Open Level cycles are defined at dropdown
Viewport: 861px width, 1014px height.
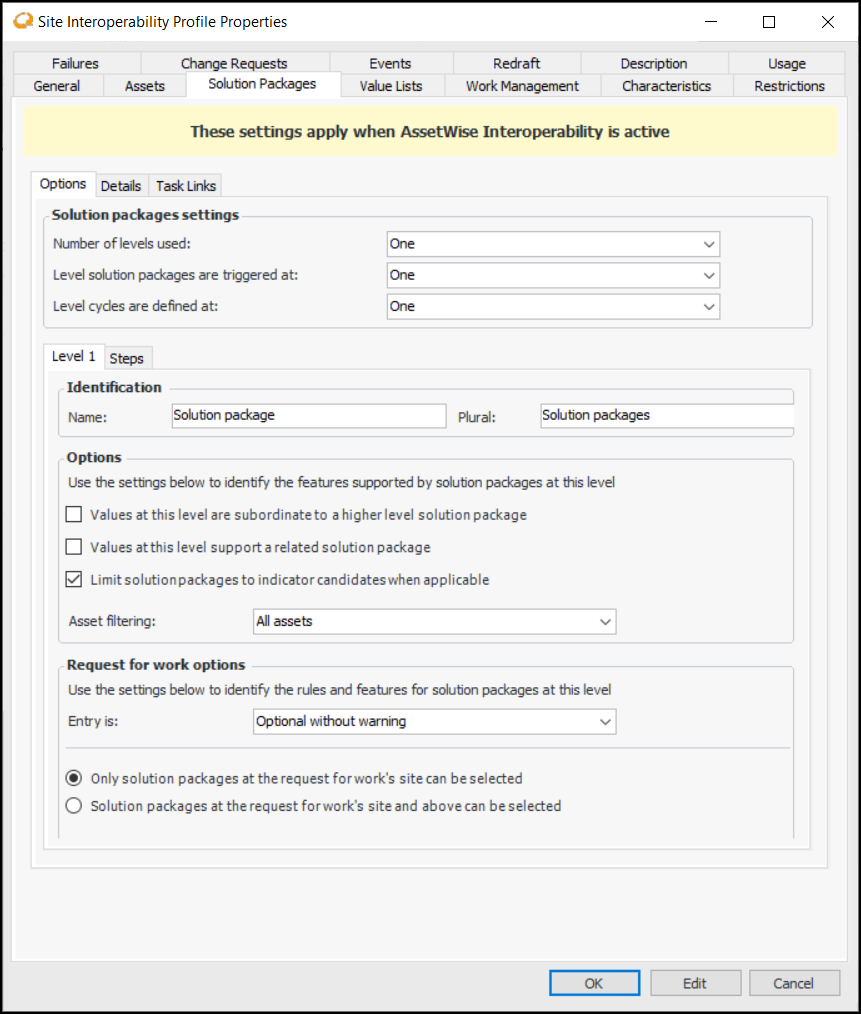click(553, 307)
